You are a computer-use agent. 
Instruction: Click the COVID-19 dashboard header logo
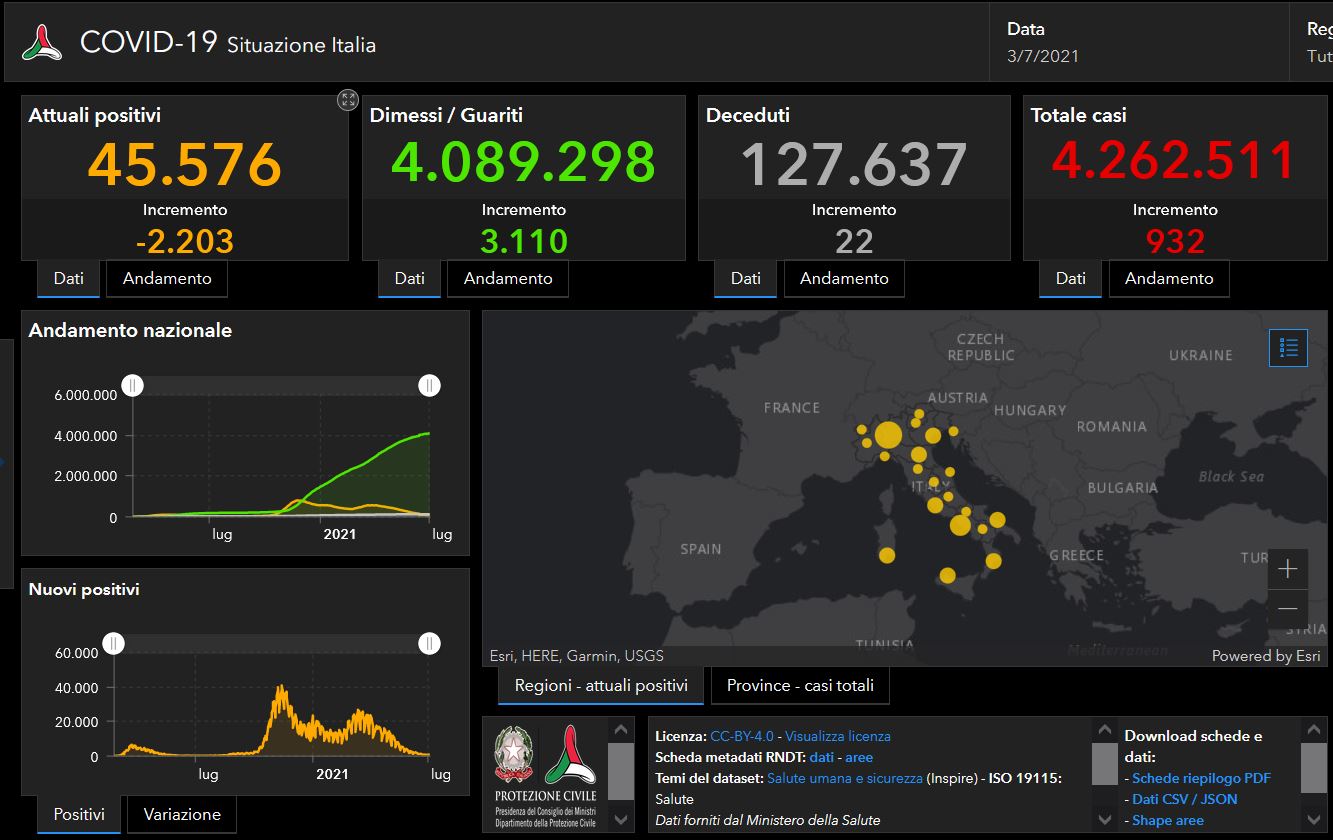[x=42, y=43]
